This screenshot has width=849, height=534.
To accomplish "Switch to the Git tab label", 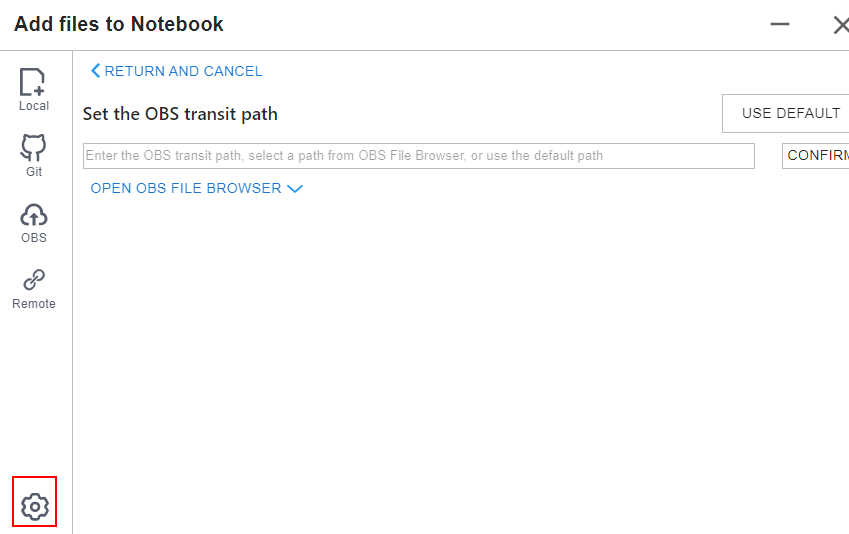I will pyautogui.click(x=34, y=172).
